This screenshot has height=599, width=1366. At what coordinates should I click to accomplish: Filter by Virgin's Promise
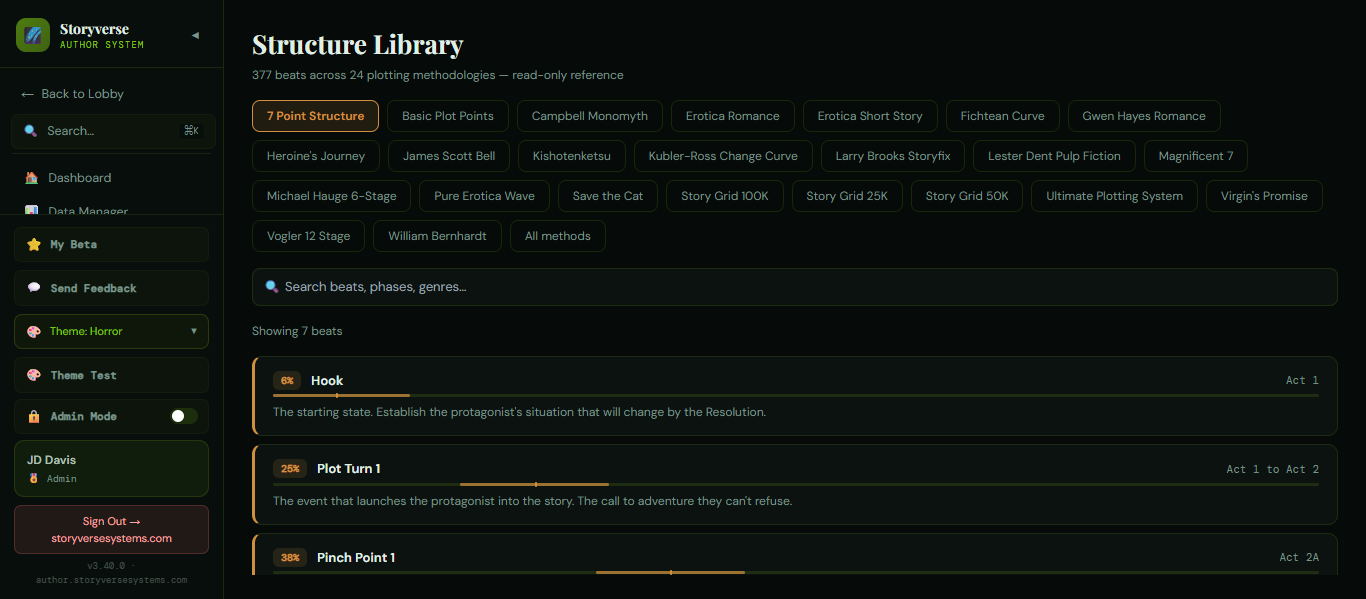tap(1264, 196)
